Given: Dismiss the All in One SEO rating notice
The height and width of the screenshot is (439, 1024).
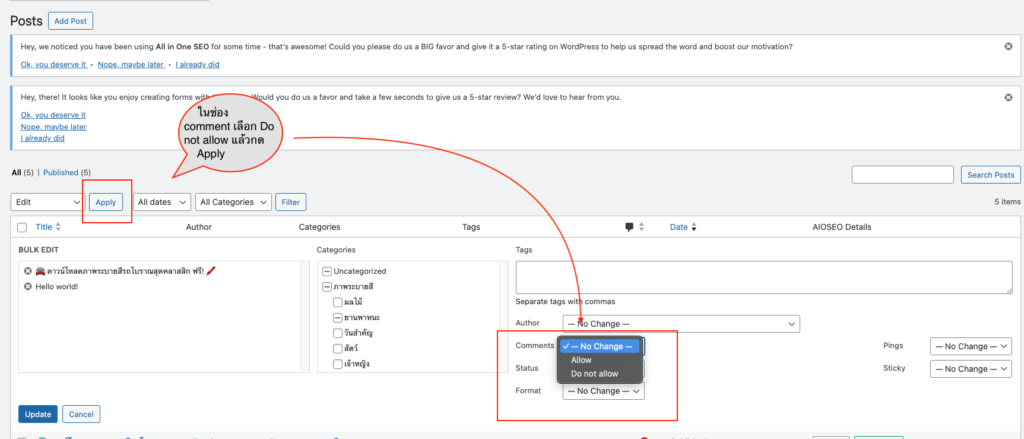Looking at the screenshot, I should (1008, 47).
